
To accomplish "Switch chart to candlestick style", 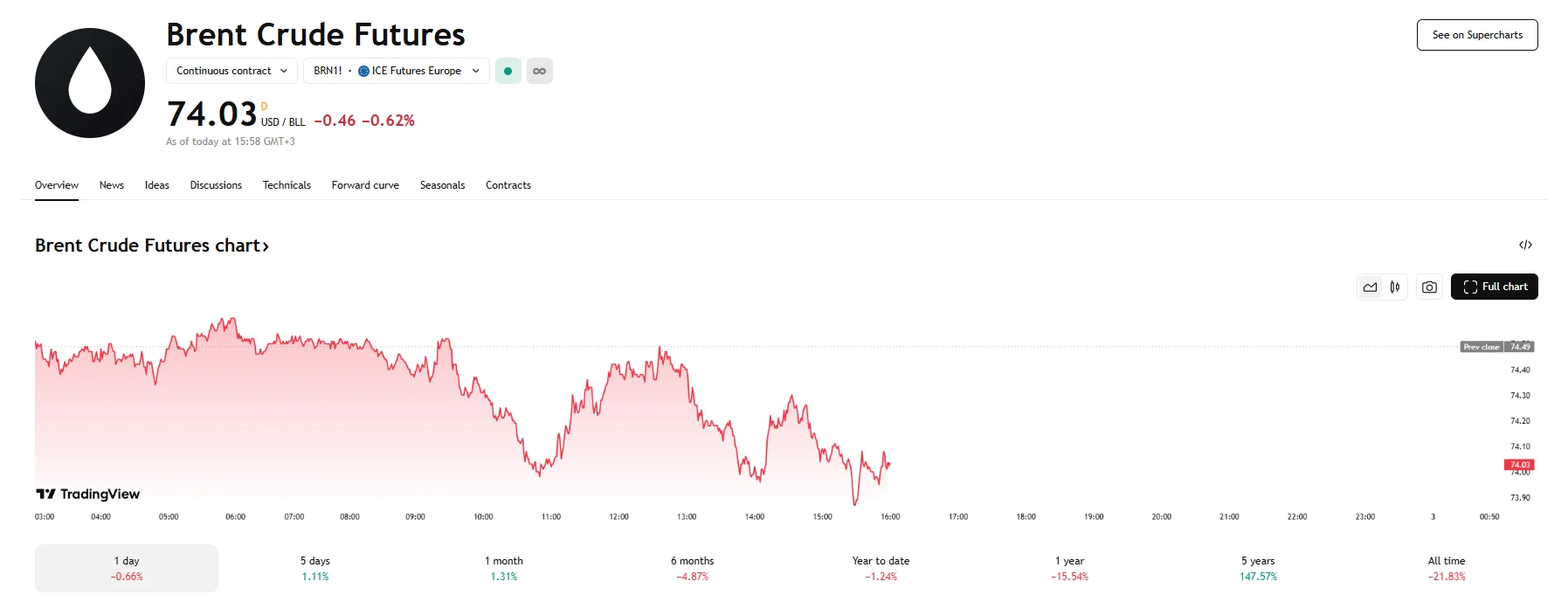I will 1395,287.
